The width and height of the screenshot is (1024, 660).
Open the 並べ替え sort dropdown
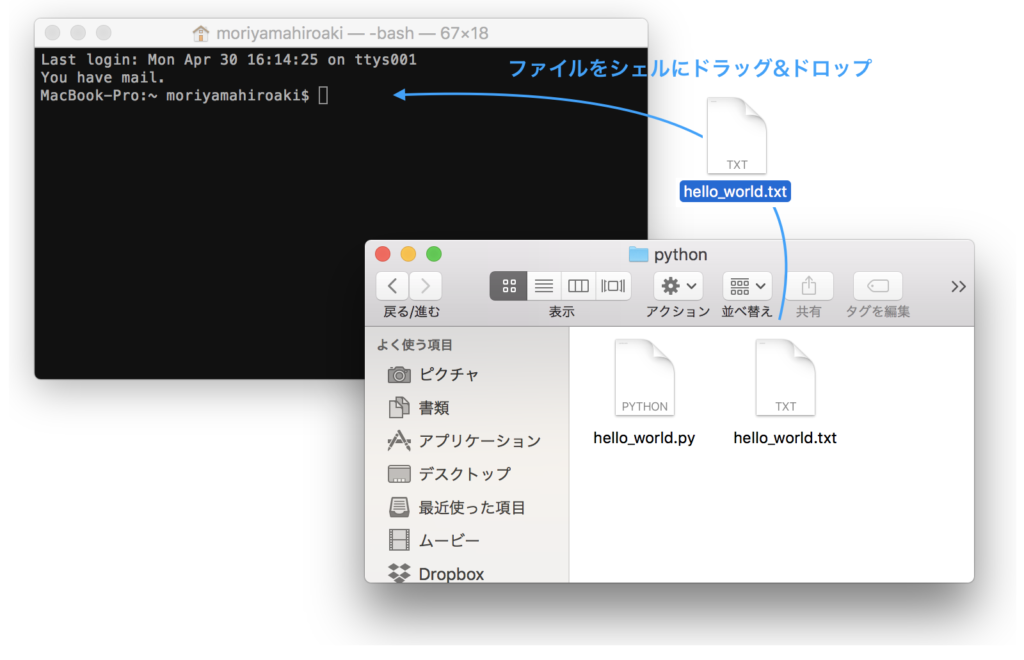coord(746,285)
